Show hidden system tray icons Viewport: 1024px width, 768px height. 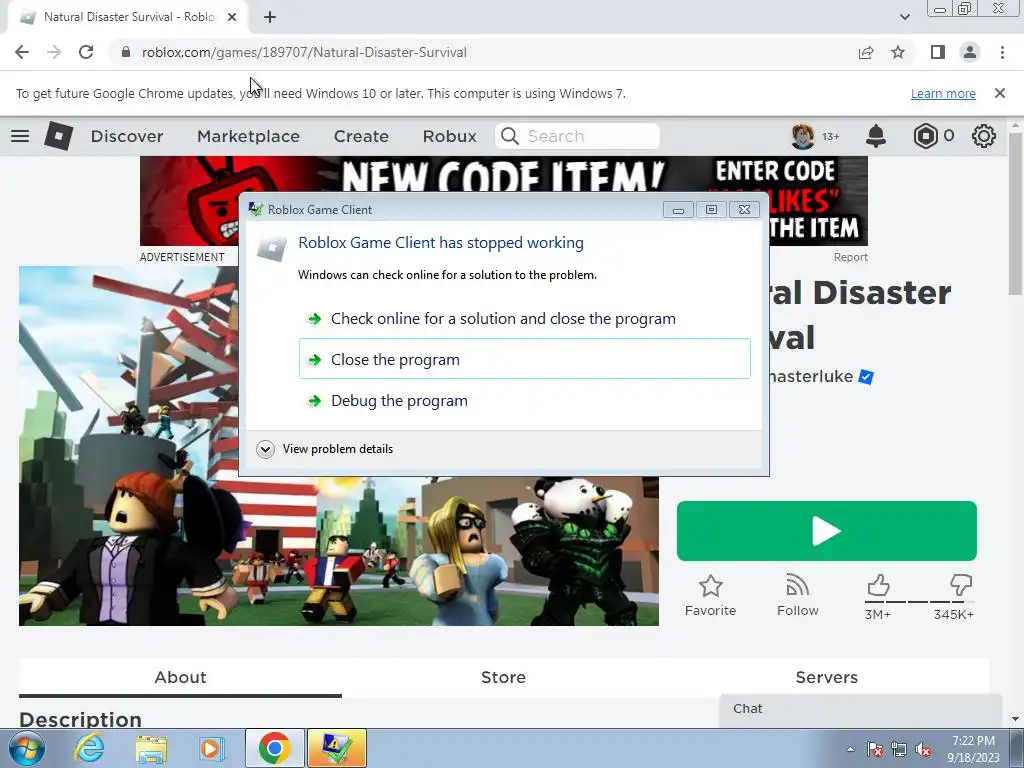click(850, 749)
